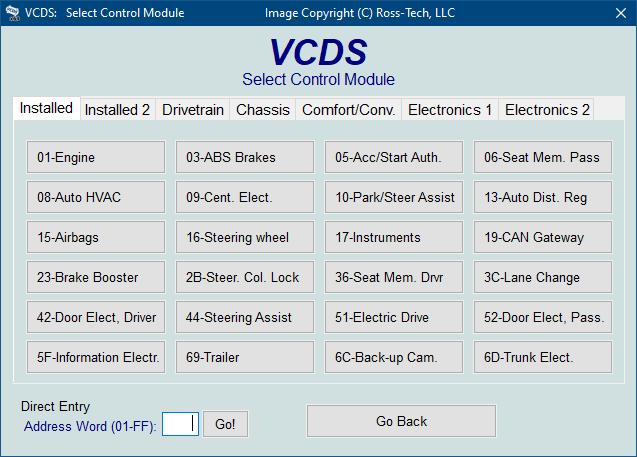Viewport: 637px width, 457px height.
Task: Select the 03-ABS Brakes module
Action: 245,157
